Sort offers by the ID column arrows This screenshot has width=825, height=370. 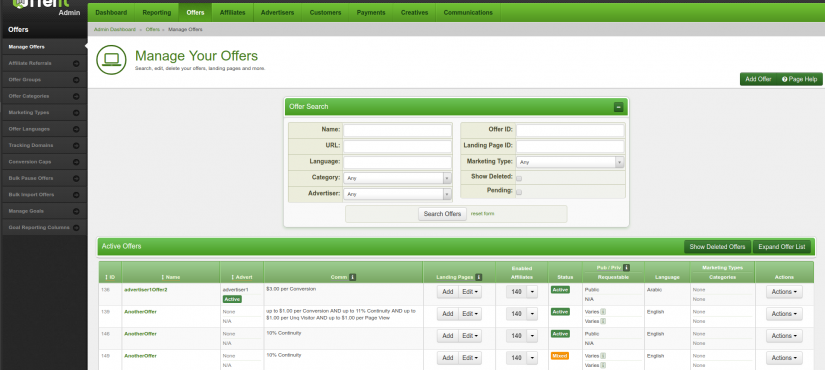pos(107,277)
